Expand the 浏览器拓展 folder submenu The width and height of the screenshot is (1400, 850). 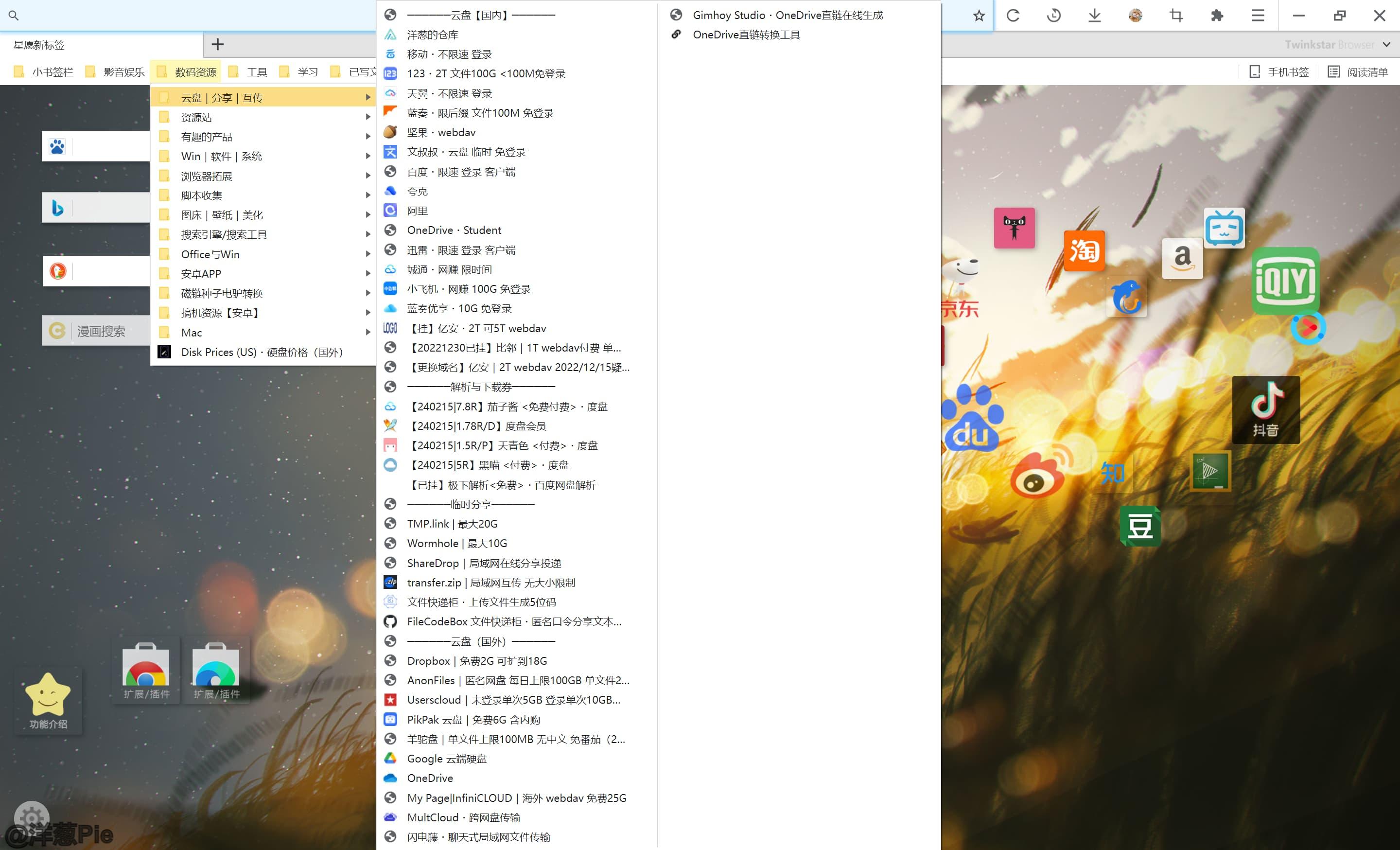[206, 176]
